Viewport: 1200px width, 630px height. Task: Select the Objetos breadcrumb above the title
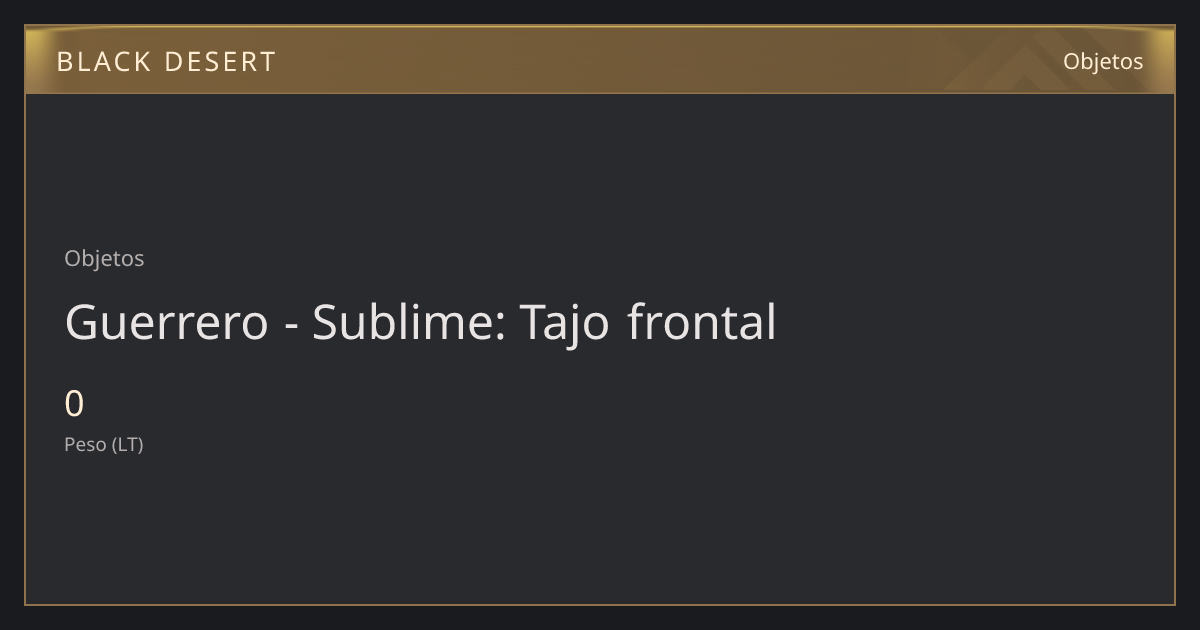(x=104, y=258)
